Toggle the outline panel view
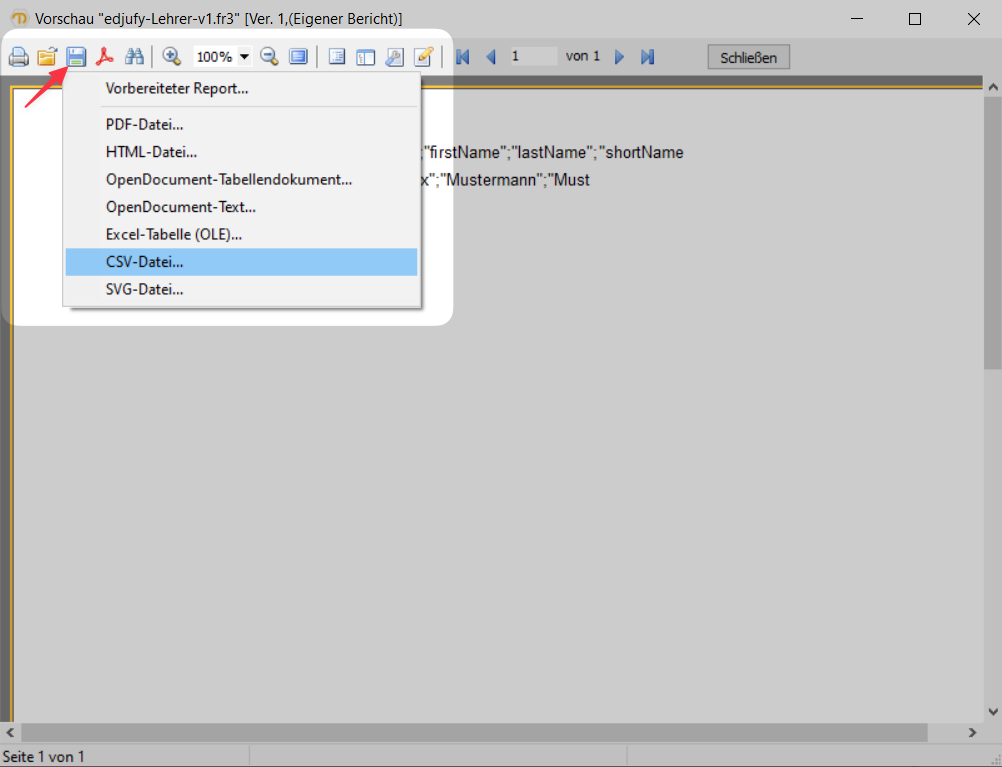The width and height of the screenshot is (1002, 767). pos(337,56)
